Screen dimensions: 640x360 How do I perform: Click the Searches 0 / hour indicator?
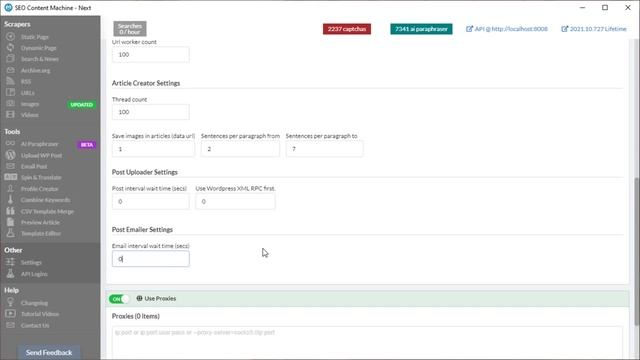pyautogui.click(x=130, y=29)
